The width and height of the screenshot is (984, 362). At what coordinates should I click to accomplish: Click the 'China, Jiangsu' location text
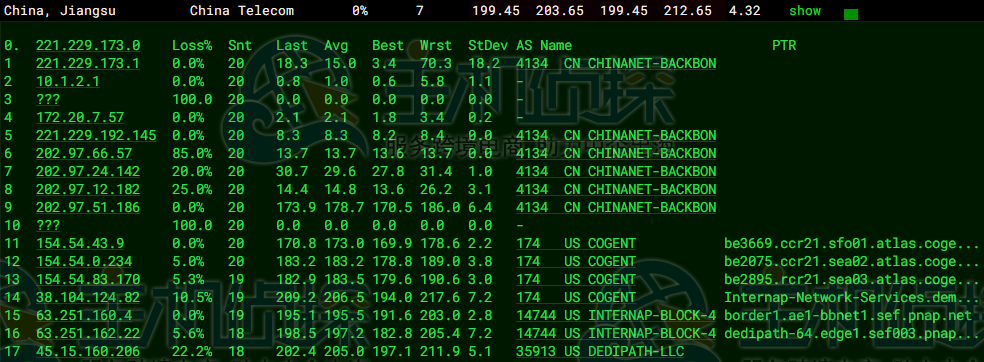coord(60,11)
